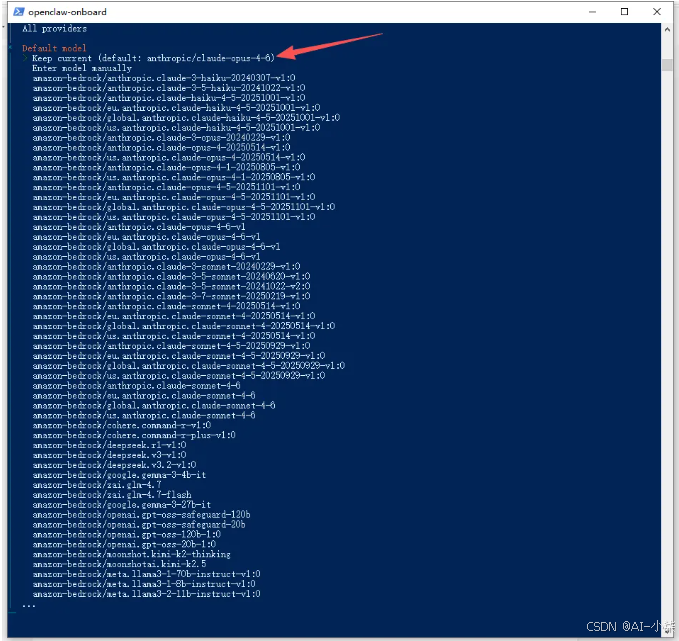Choose amazon-bedrock/anthropic.claude-sonnet-4-20250514-v1:0 row
This screenshot has height=641, width=679.
click(x=167, y=307)
